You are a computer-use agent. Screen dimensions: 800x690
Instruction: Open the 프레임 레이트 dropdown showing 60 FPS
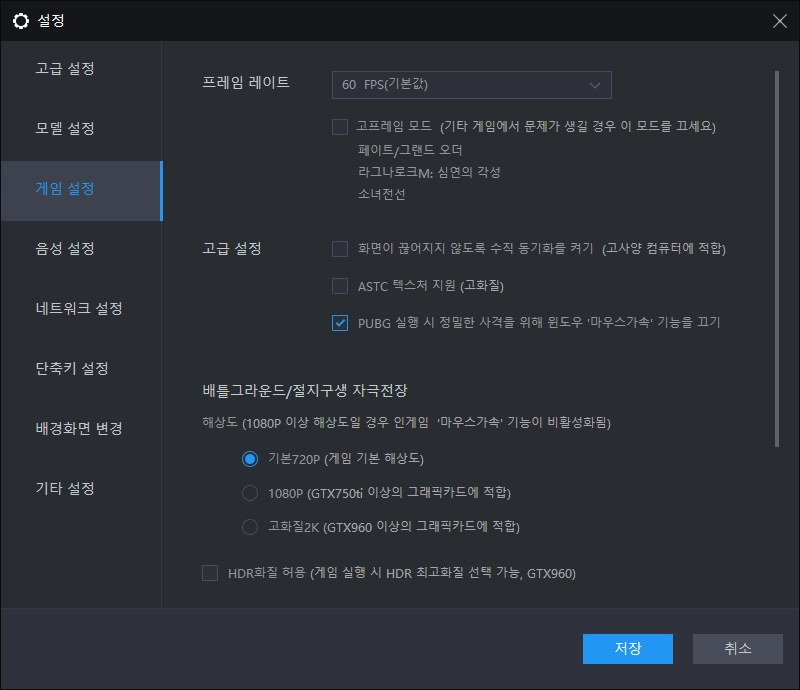[x=470, y=84]
